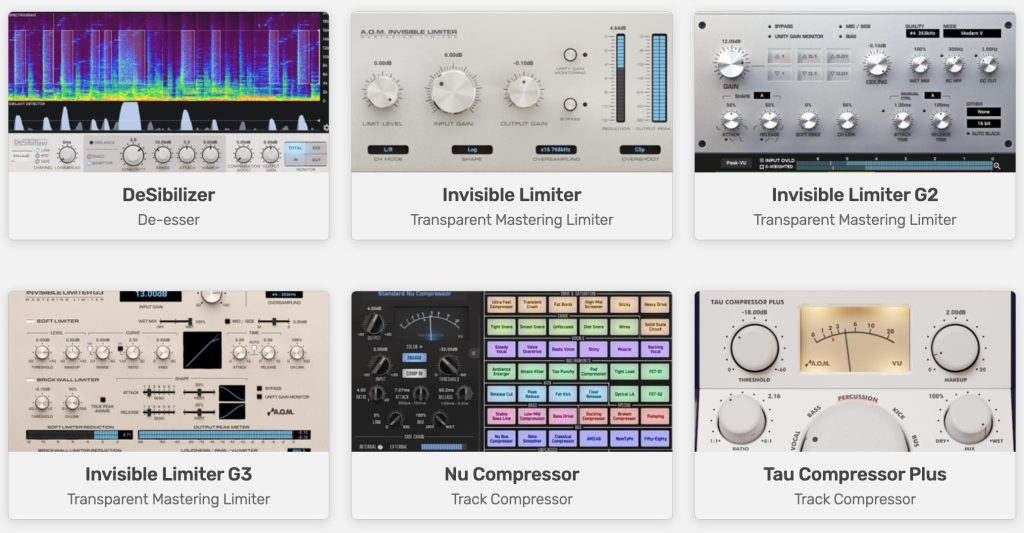
Task: Click the Invisible Limiter G3 plugin screenshot
Action: (x=169, y=370)
